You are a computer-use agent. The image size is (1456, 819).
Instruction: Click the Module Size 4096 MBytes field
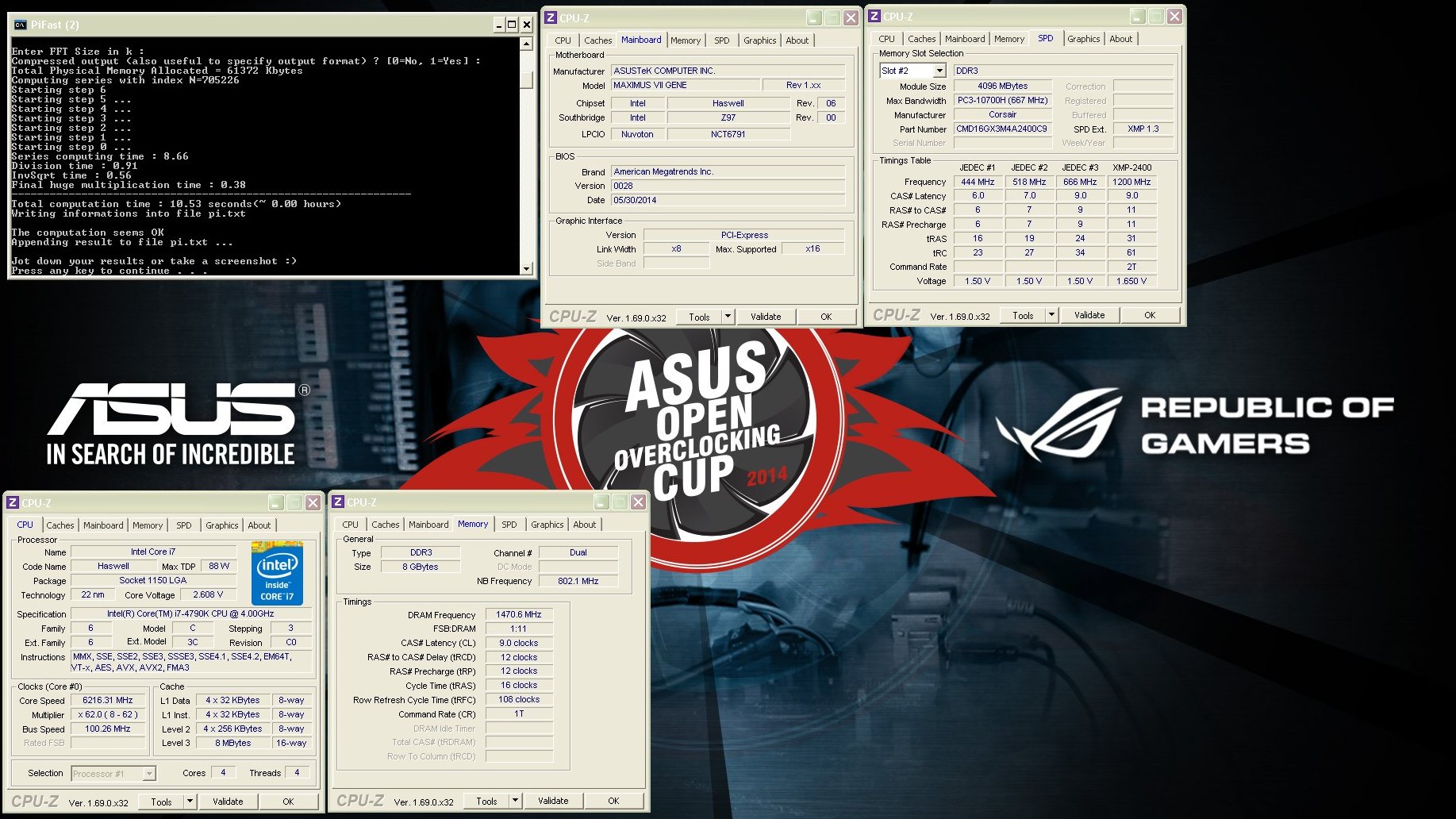pyautogui.click(x=1003, y=86)
